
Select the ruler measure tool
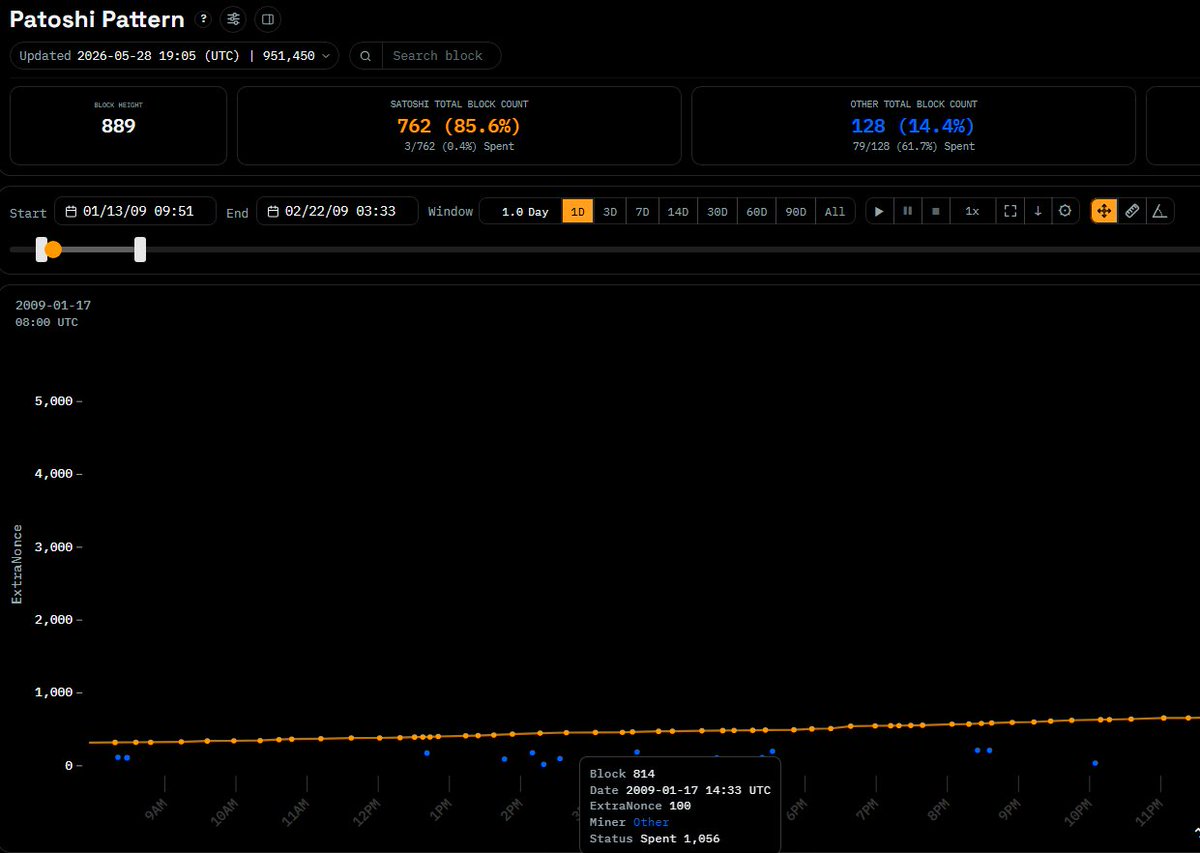(1132, 211)
